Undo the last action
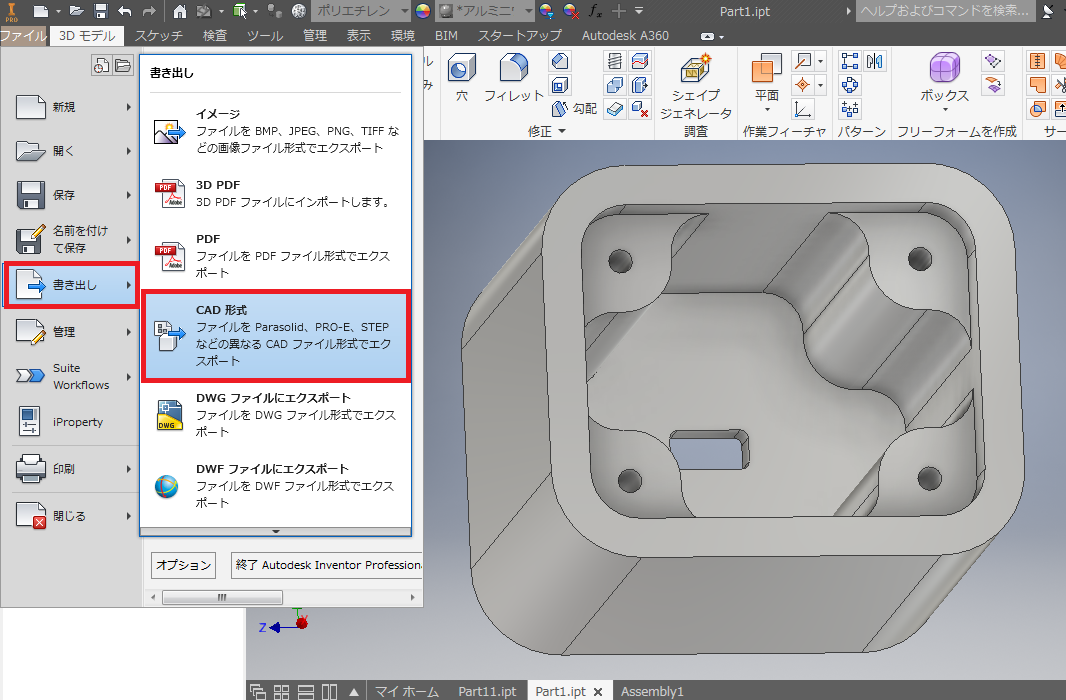This screenshot has height=700, width=1066. pos(124,11)
